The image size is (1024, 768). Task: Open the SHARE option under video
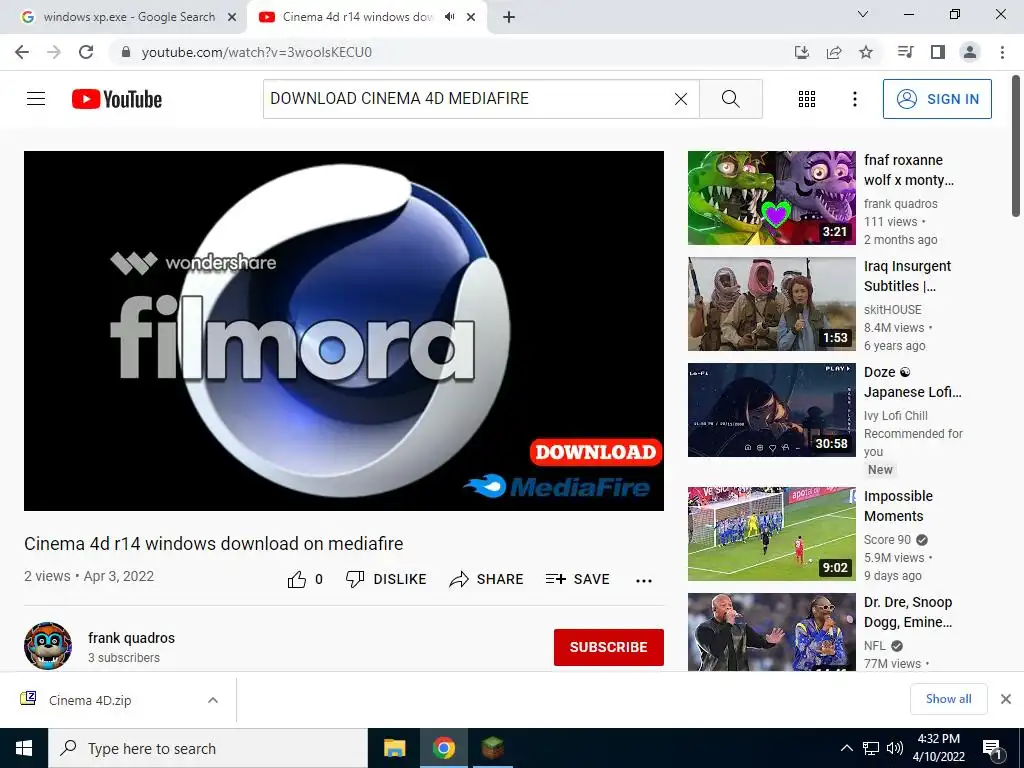(x=487, y=579)
